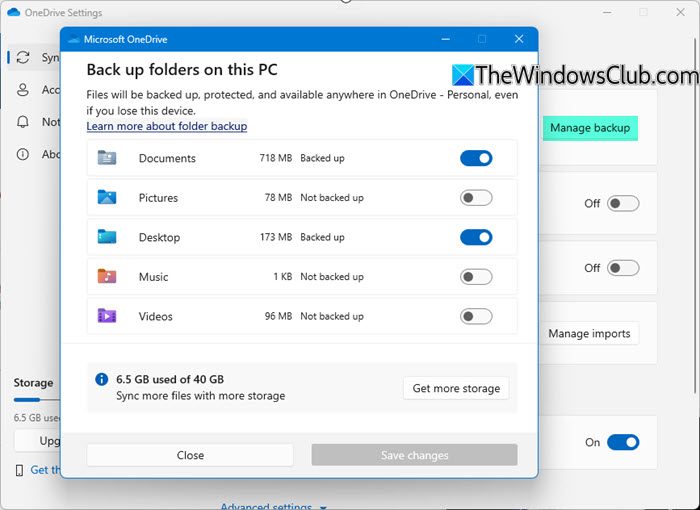Turn off the On switch in OneDrive Settings
Screen dimensions: 700x510
[623, 442]
